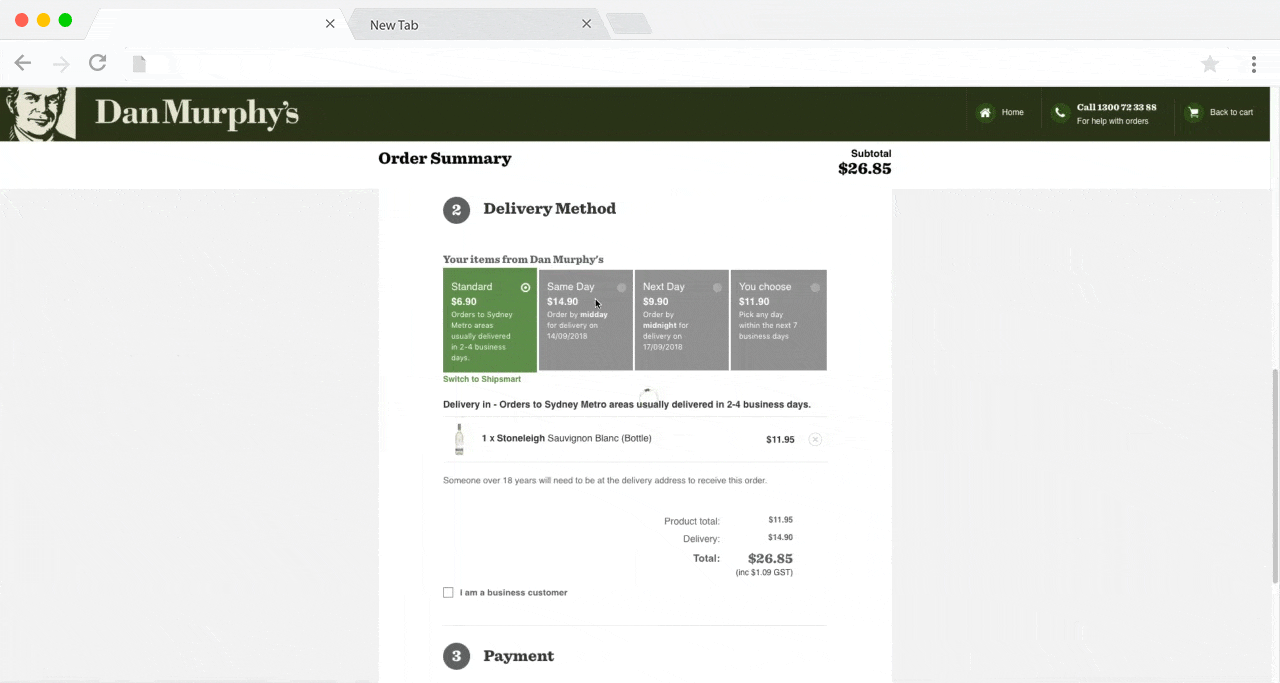Click the Call 1300 72 33 88 text

(1117, 108)
